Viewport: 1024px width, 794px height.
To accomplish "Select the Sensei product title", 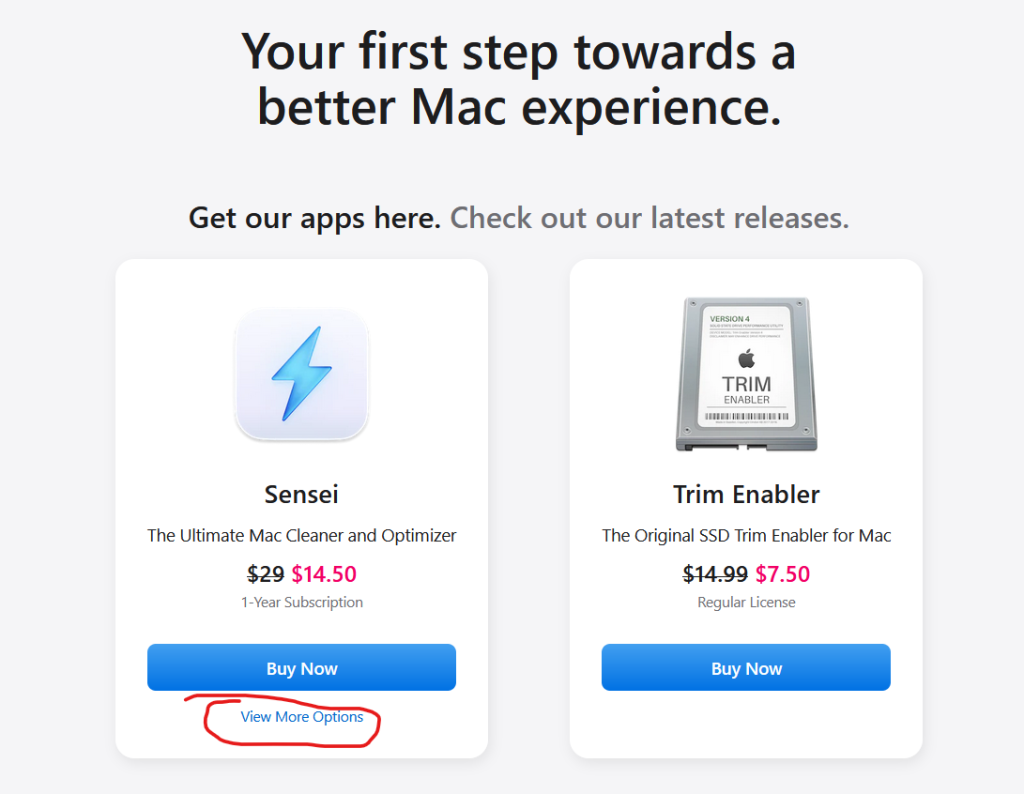I will (x=301, y=494).
